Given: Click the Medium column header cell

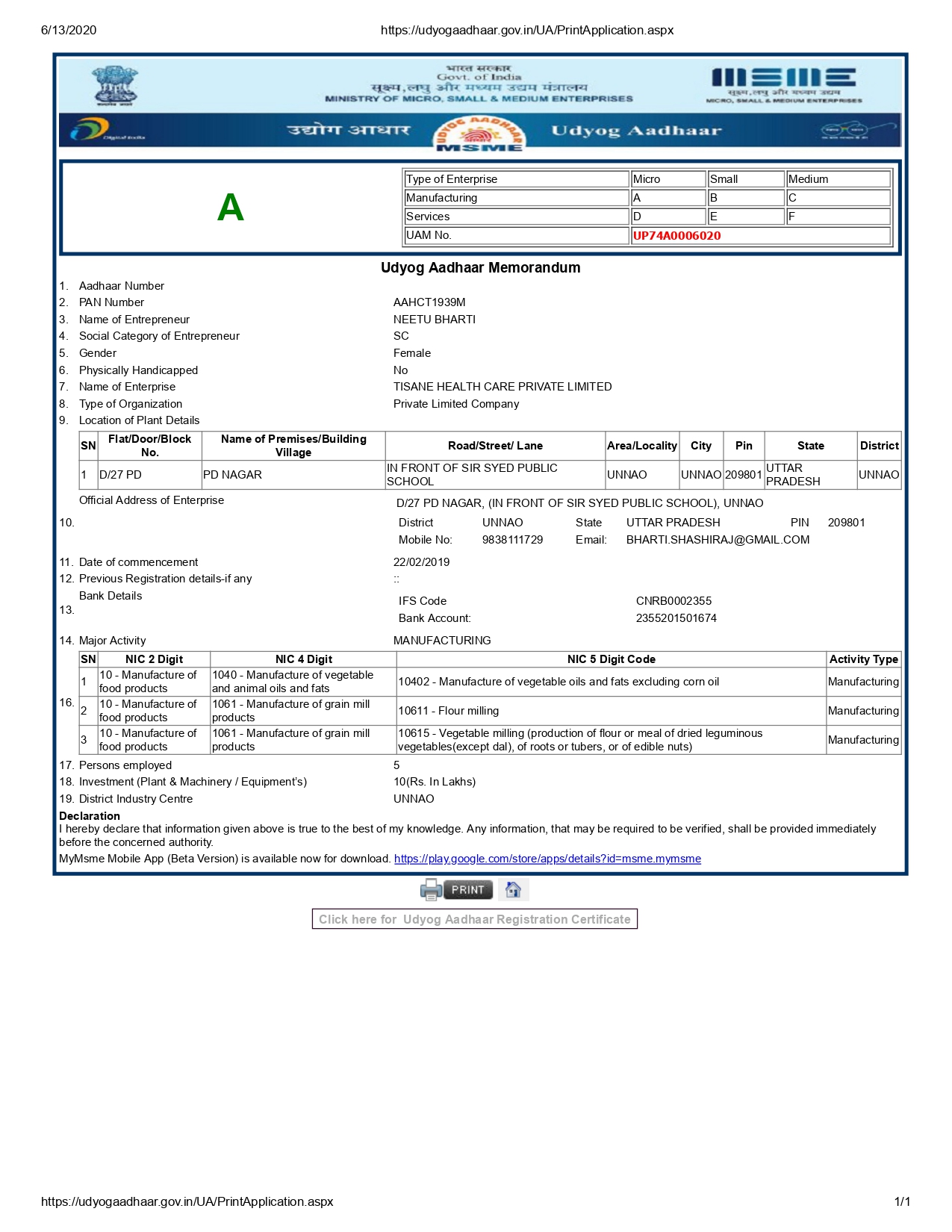Looking at the screenshot, I should tap(839, 179).
